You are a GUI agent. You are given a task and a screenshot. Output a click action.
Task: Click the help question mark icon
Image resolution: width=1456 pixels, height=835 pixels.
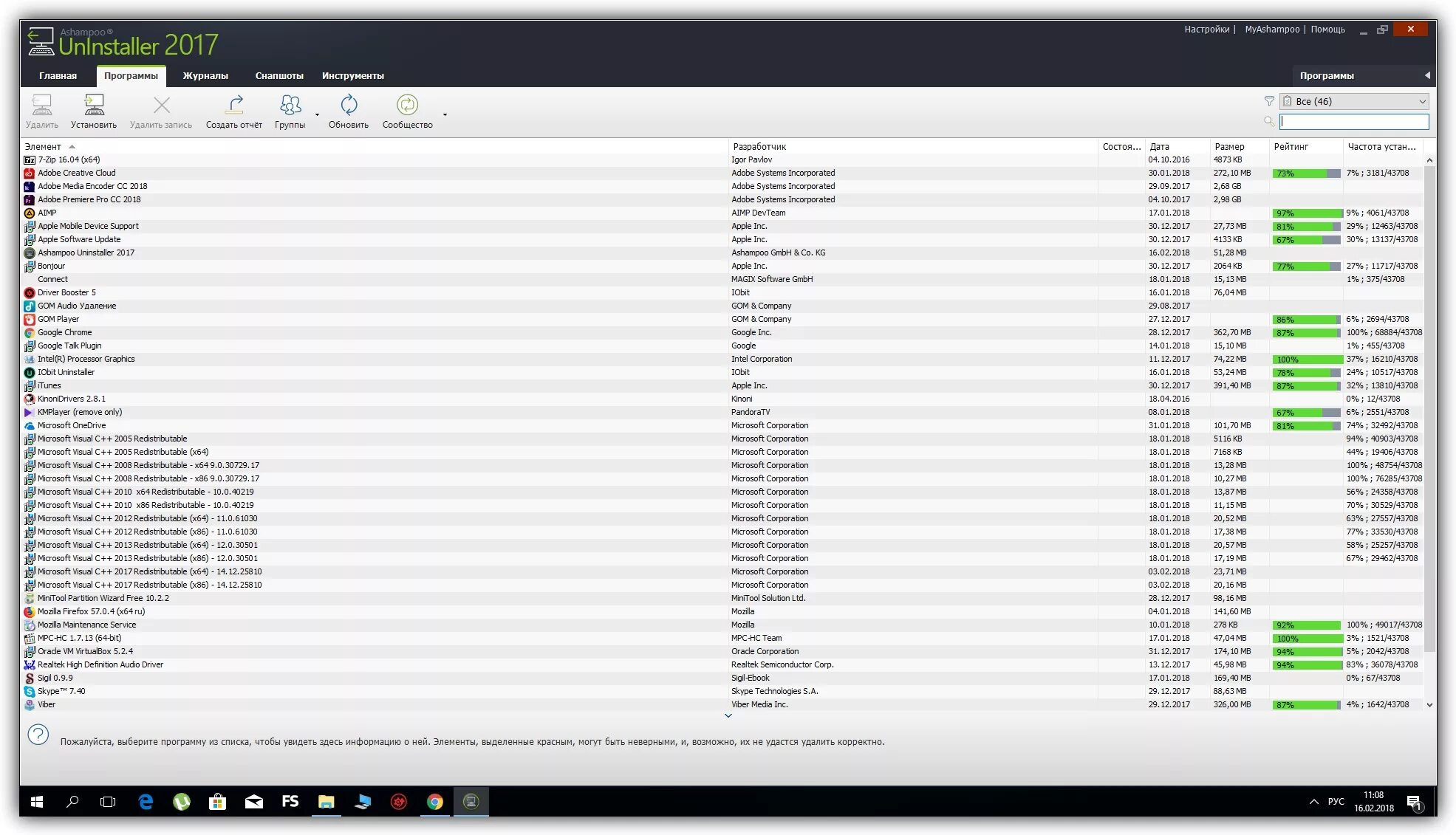coord(38,735)
